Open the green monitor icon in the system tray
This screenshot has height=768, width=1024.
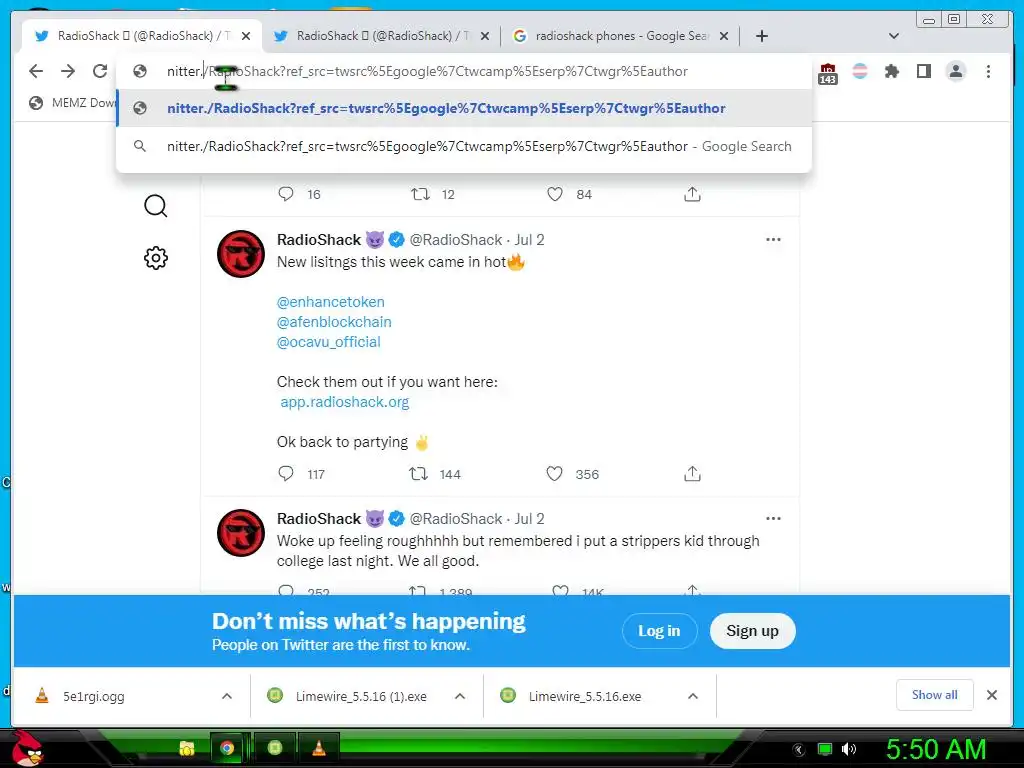[825, 749]
